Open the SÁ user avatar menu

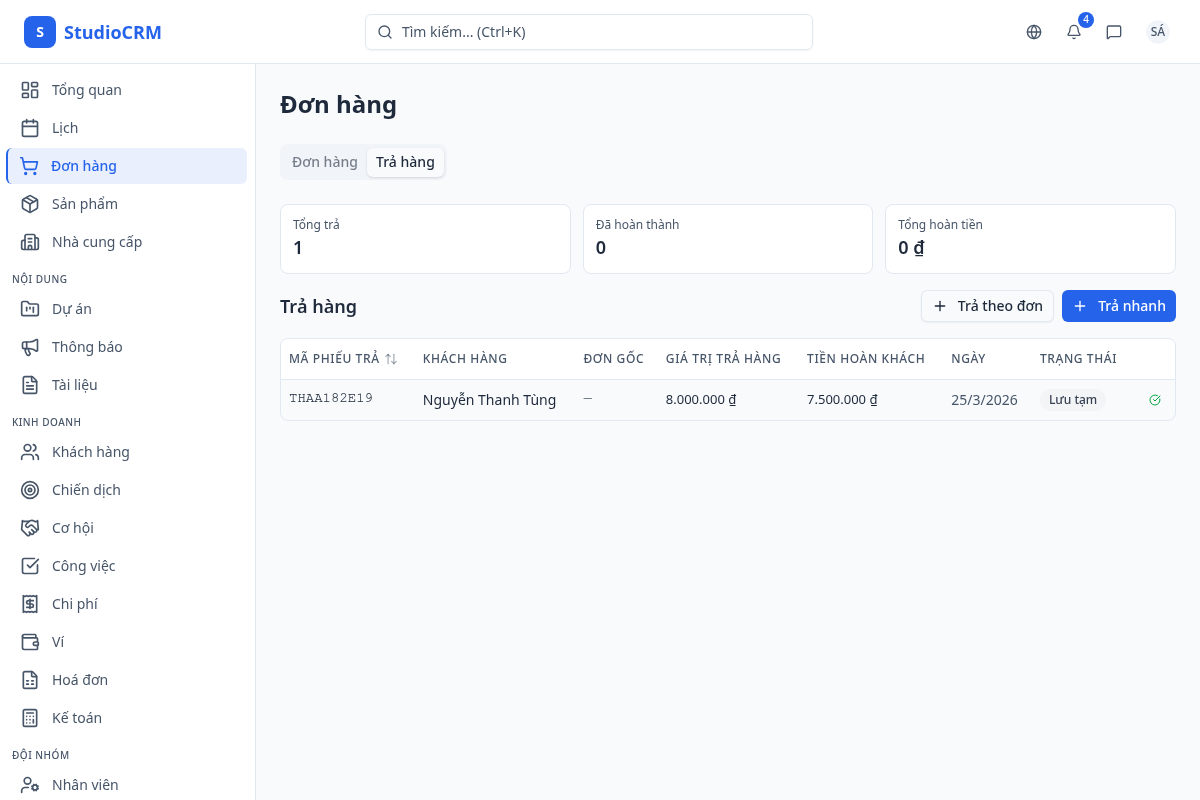point(1158,32)
